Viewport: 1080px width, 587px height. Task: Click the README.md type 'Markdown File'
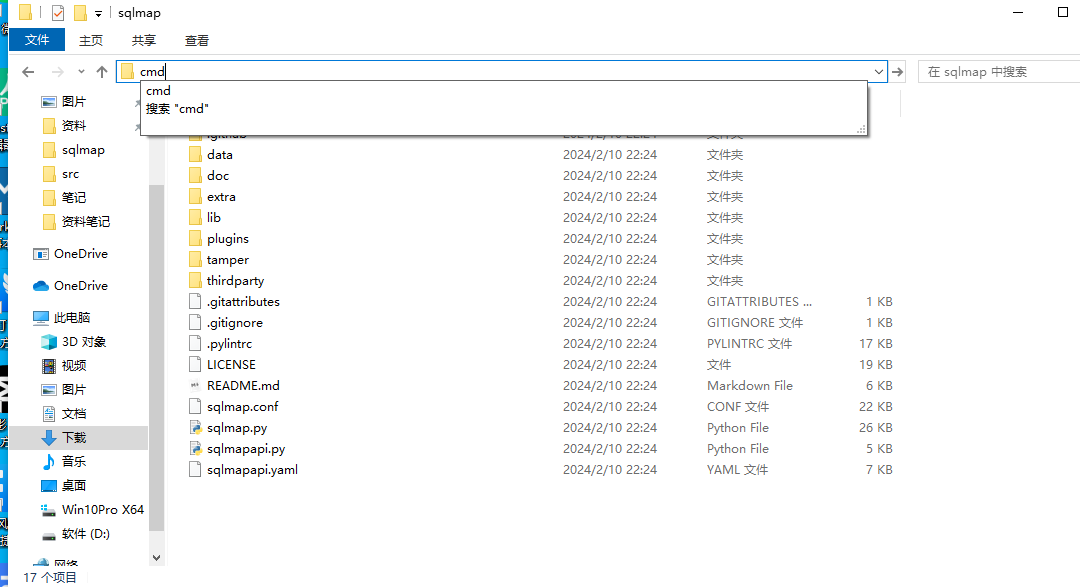point(749,386)
